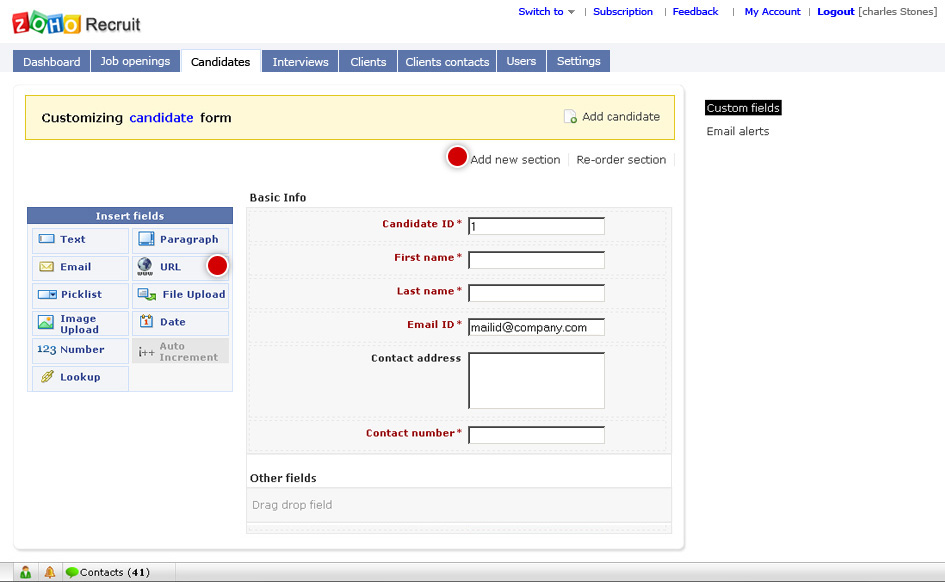Open the Contacts (41) chat bar
Image resolution: width=945 pixels, height=582 pixels.
[x=115, y=572]
